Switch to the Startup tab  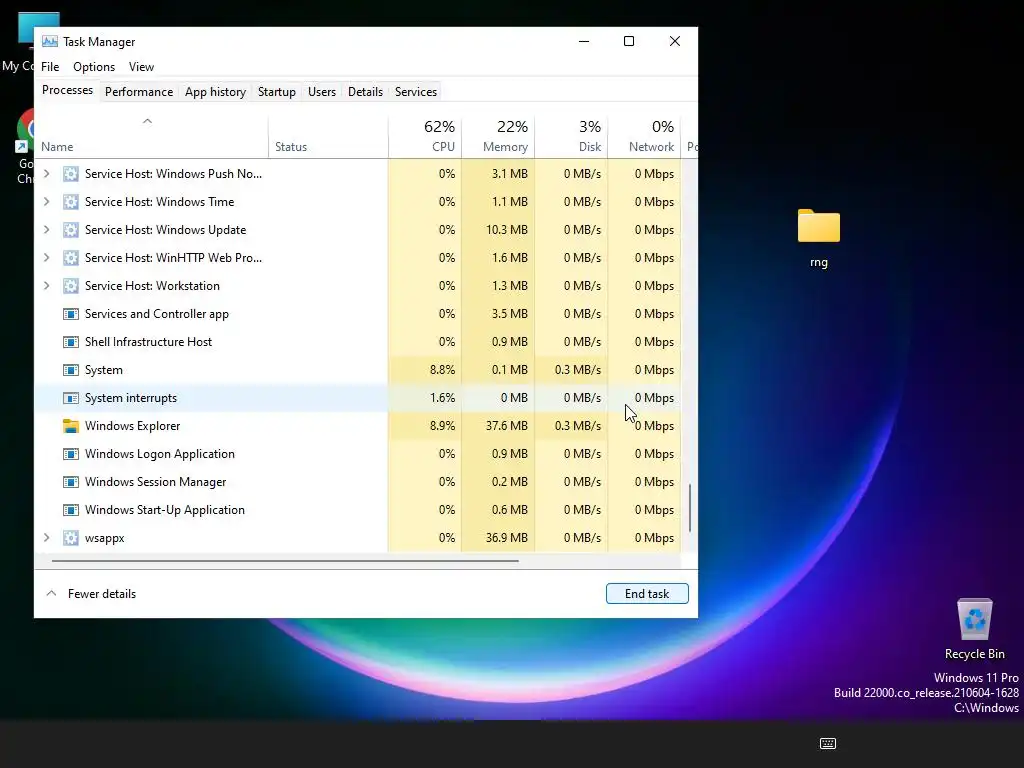tap(277, 92)
